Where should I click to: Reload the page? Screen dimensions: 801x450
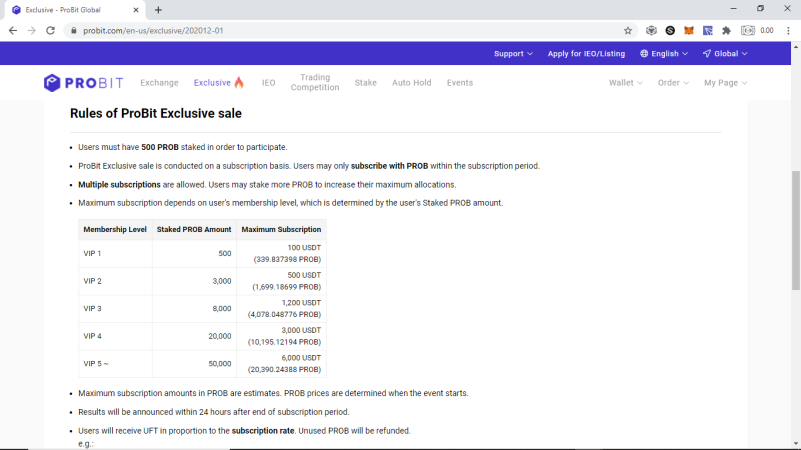coord(50,31)
